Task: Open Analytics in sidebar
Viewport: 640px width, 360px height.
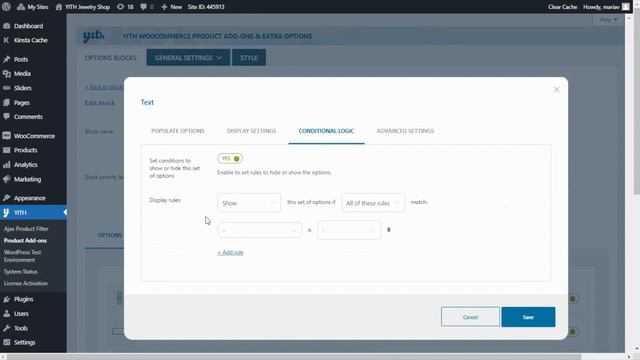Action: pyautogui.click(x=25, y=164)
